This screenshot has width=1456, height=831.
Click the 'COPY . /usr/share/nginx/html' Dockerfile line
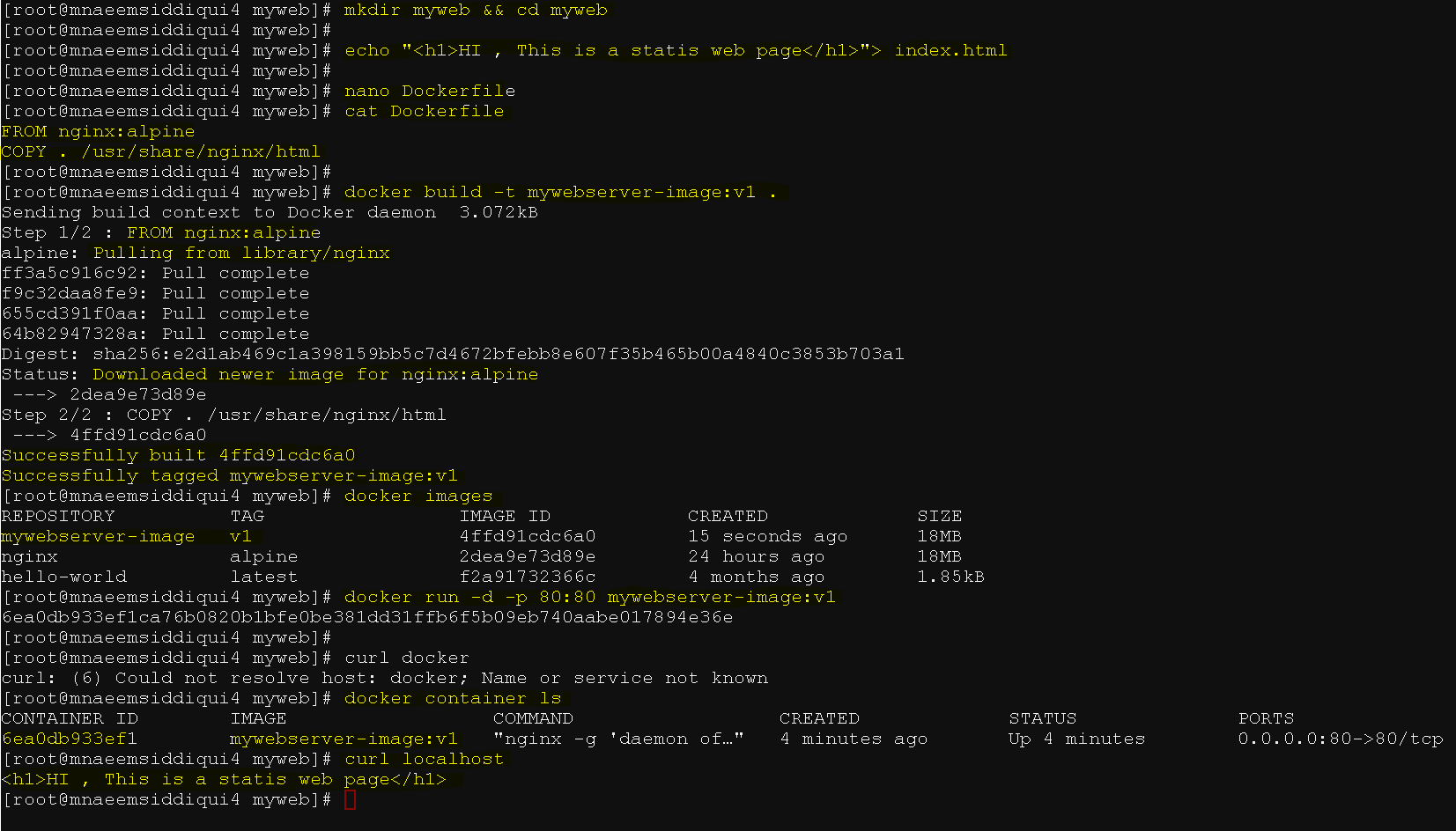pos(161,151)
